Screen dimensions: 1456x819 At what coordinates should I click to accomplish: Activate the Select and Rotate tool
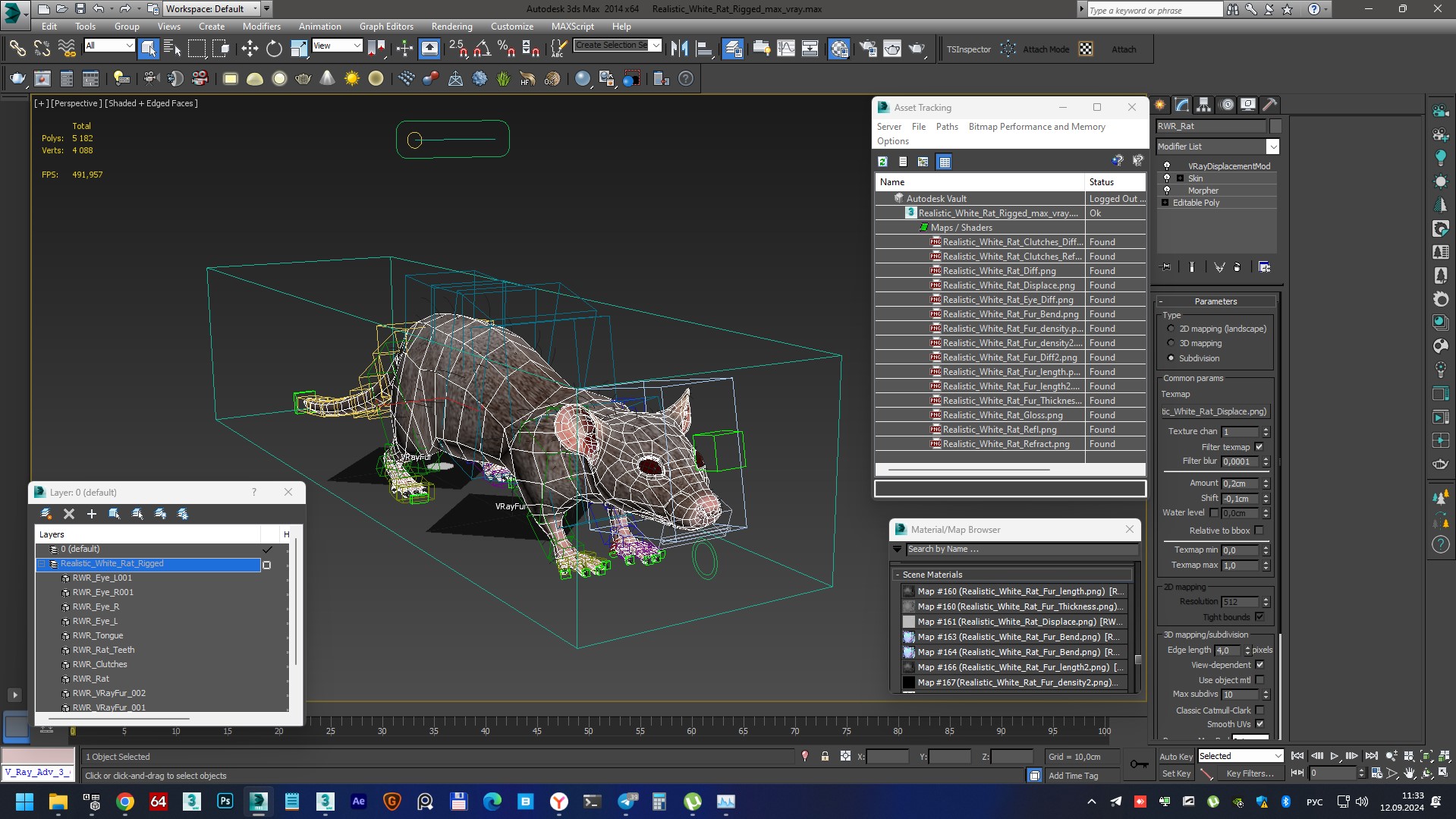click(x=274, y=49)
